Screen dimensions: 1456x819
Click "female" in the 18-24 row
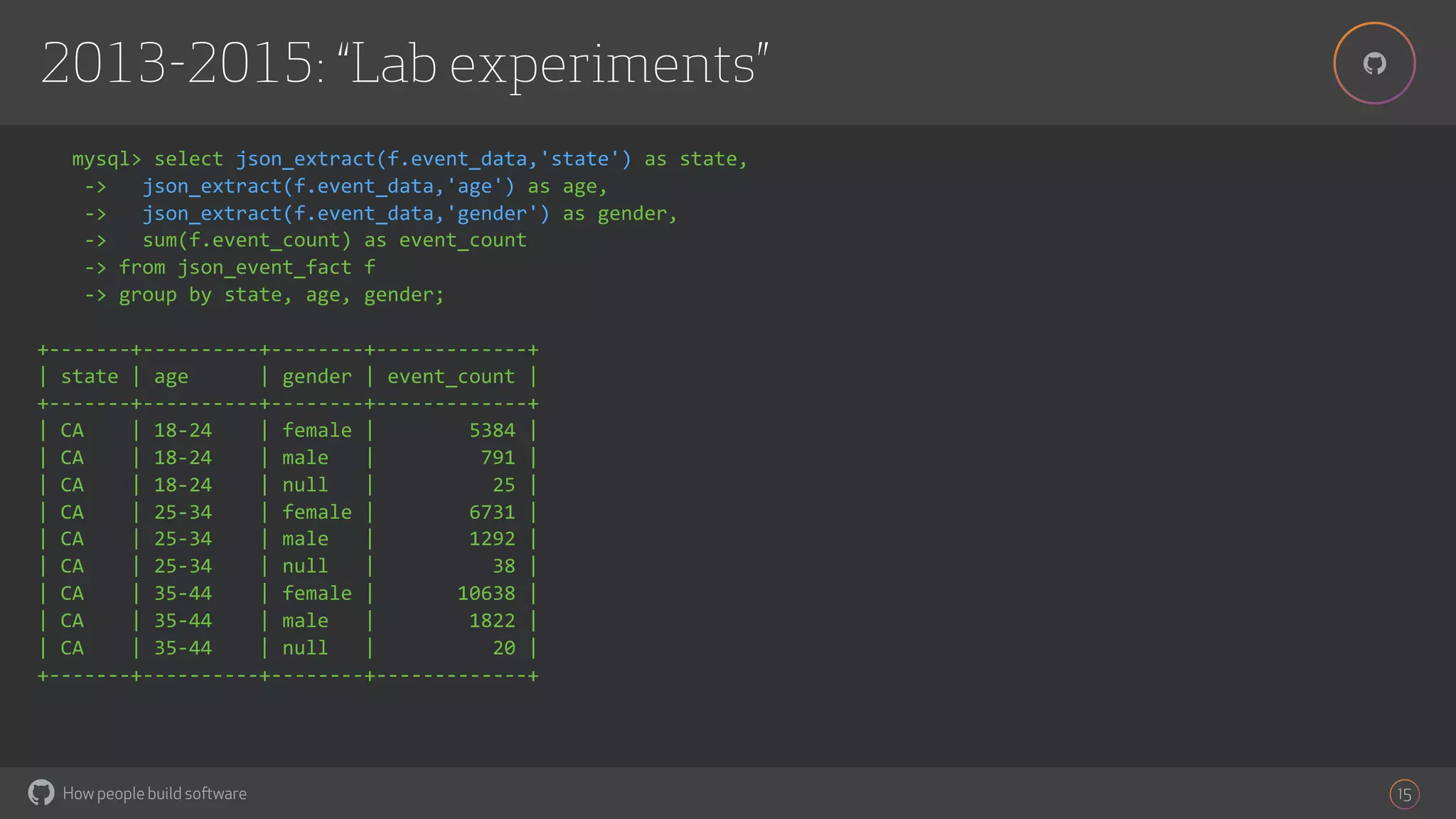pyautogui.click(x=317, y=430)
